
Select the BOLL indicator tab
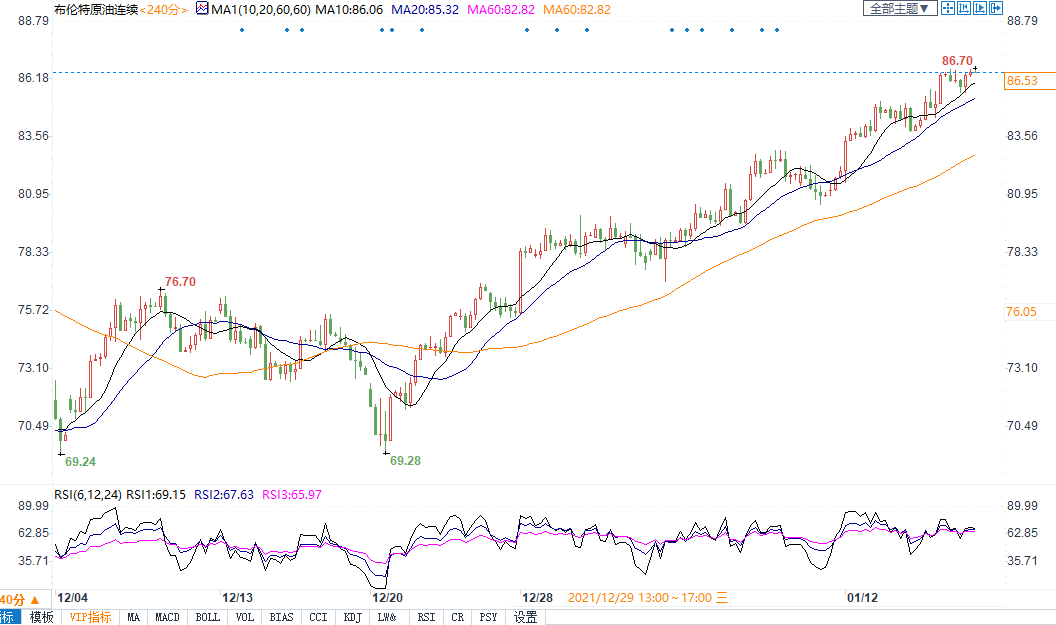207,617
